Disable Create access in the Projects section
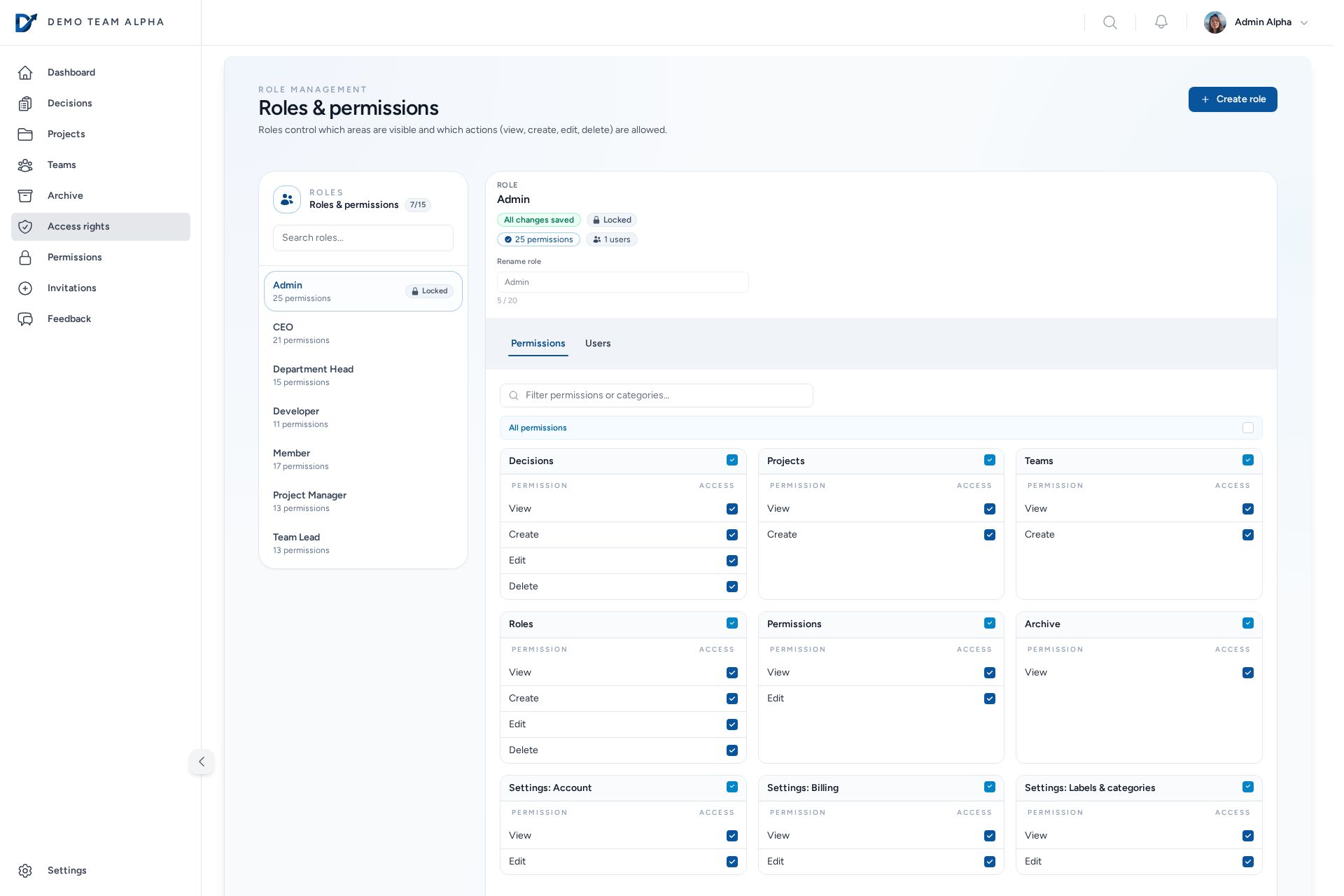Viewport: 1344px width, 896px height. 990,535
